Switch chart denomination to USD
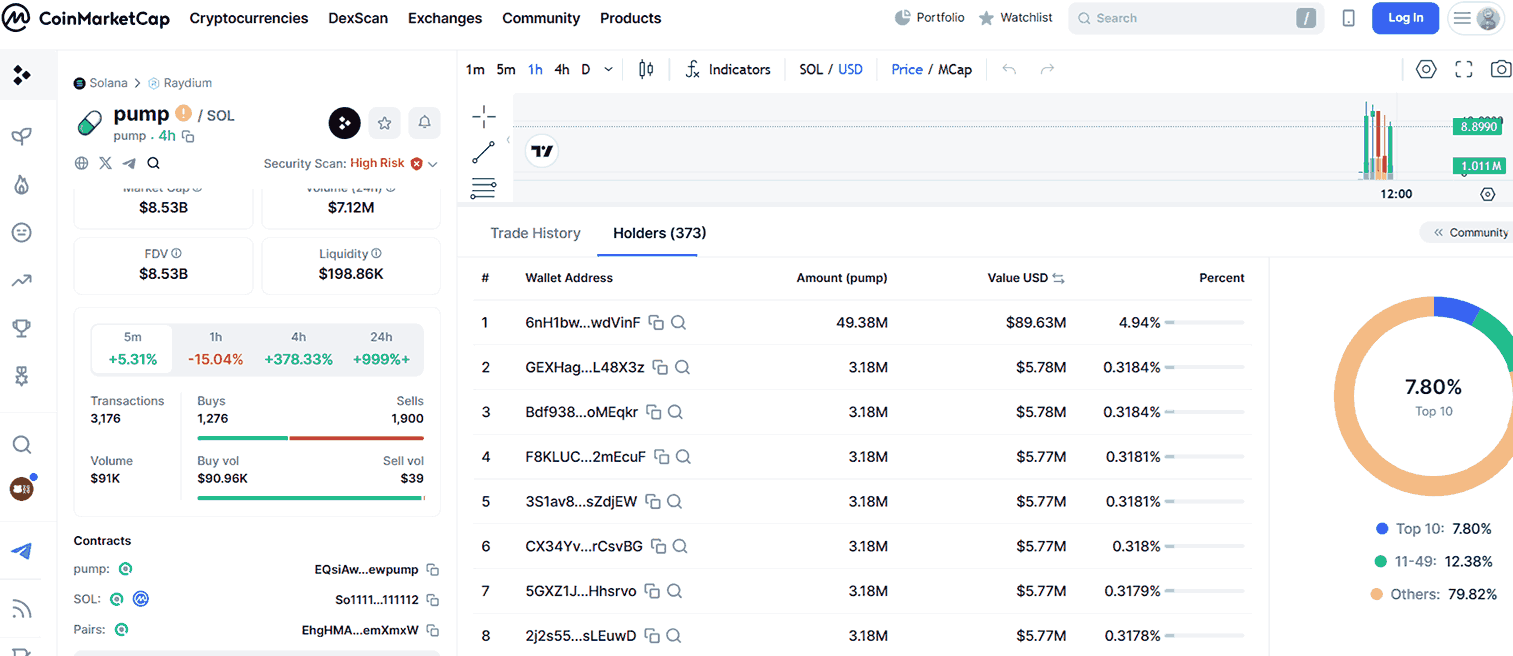This screenshot has height=656, width=1513. (850, 69)
